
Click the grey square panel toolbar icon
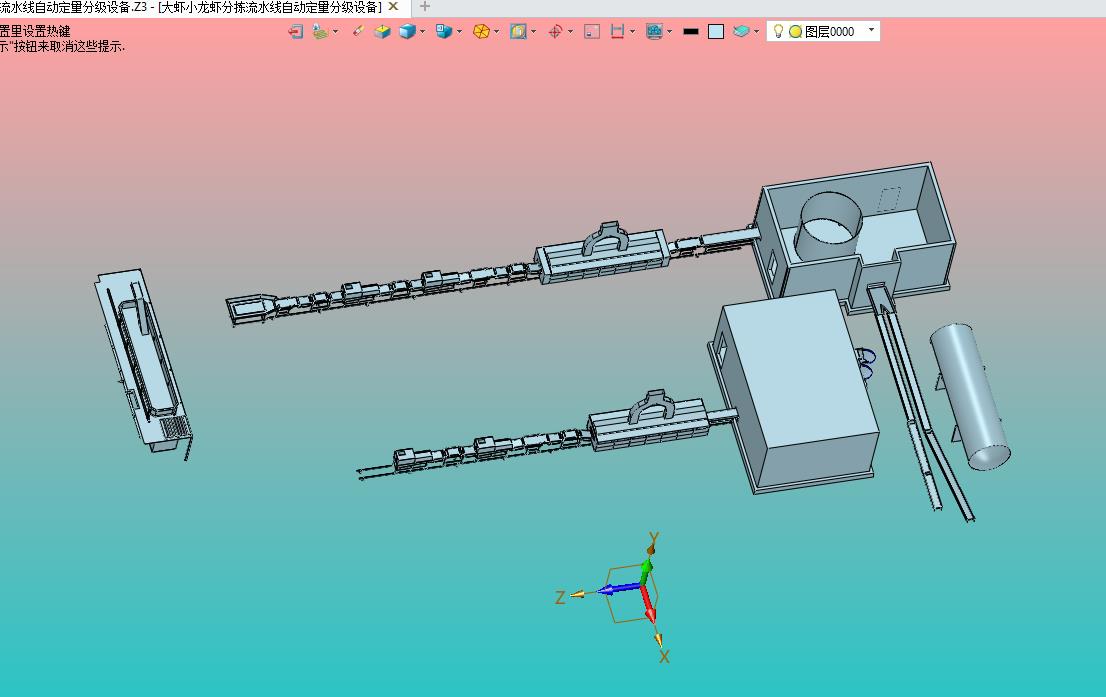[592, 32]
